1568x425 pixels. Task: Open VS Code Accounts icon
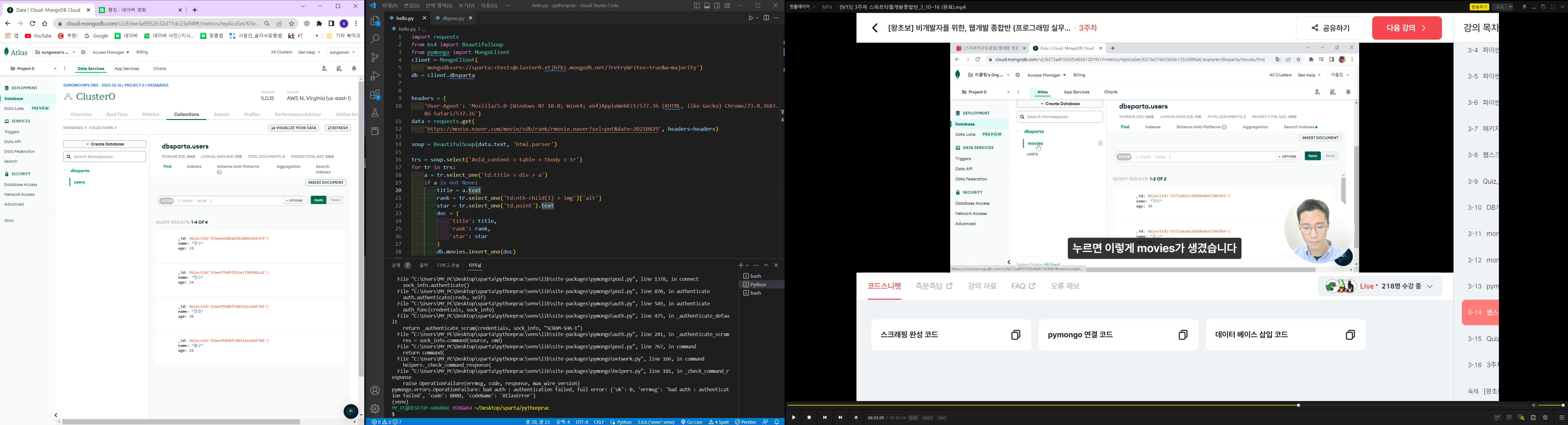375,390
